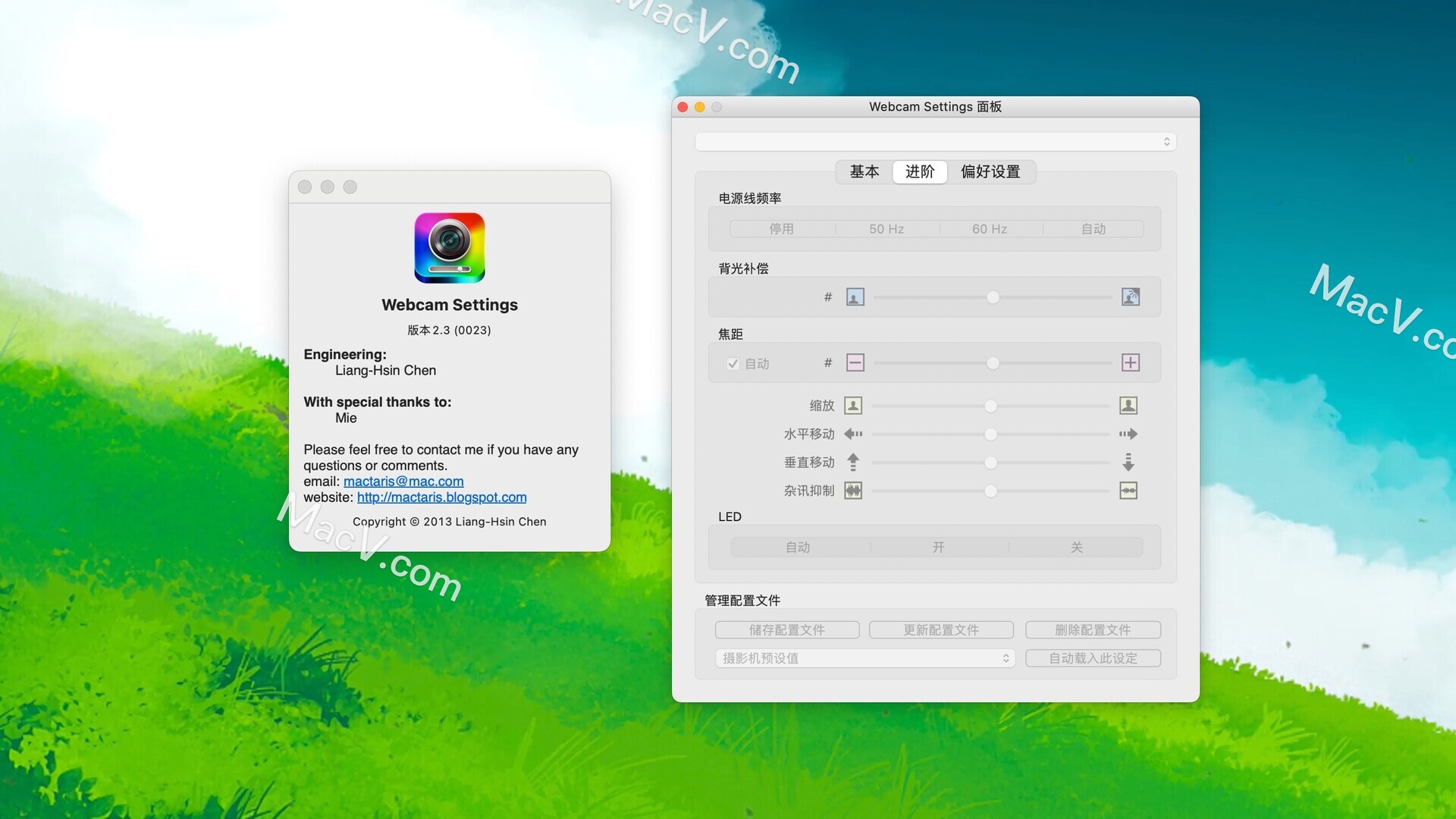Click the 水平移动 slider knob
The width and height of the screenshot is (1456, 819).
(990, 435)
